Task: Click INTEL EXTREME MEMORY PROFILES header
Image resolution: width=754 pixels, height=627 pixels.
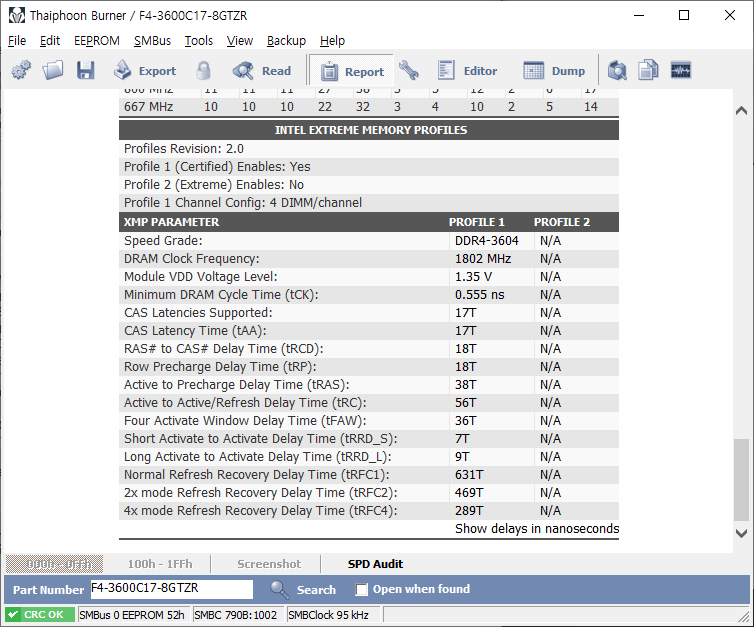Action: point(369,130)
